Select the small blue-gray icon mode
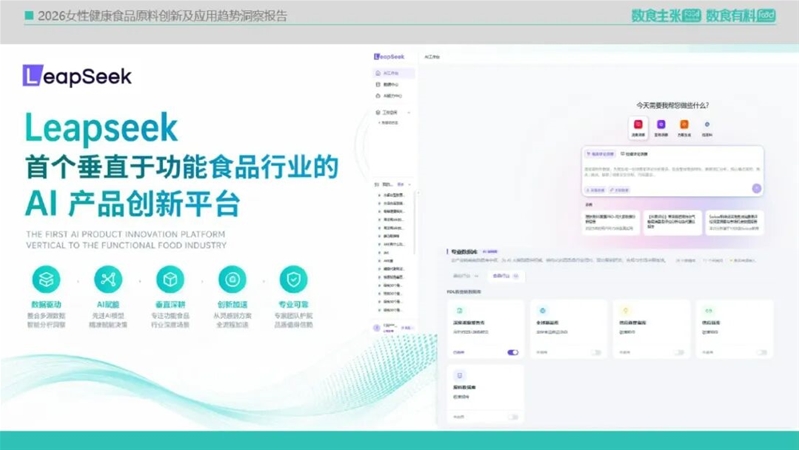799x450 pixels. (x=707, y=127)
